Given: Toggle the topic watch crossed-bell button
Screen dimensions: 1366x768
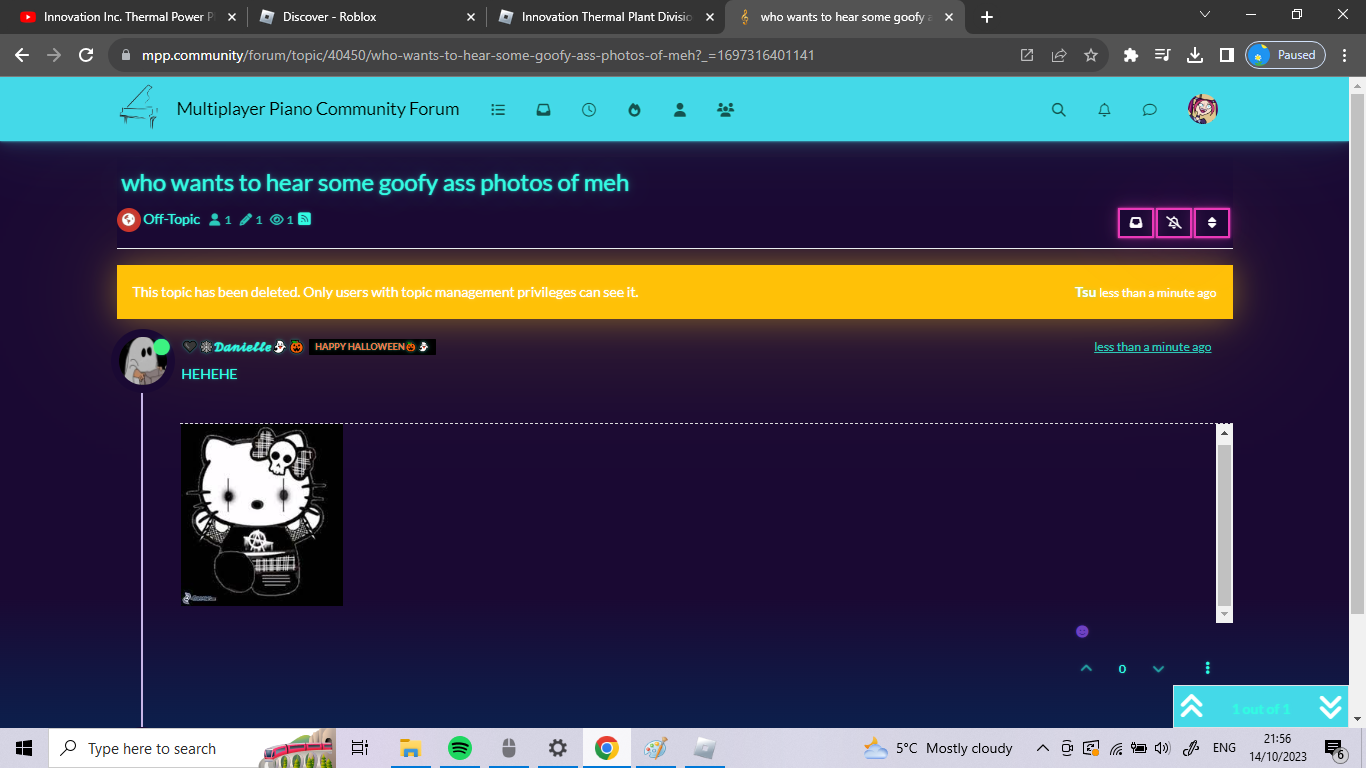Looking at the screenshot, I should (1174, 223).
